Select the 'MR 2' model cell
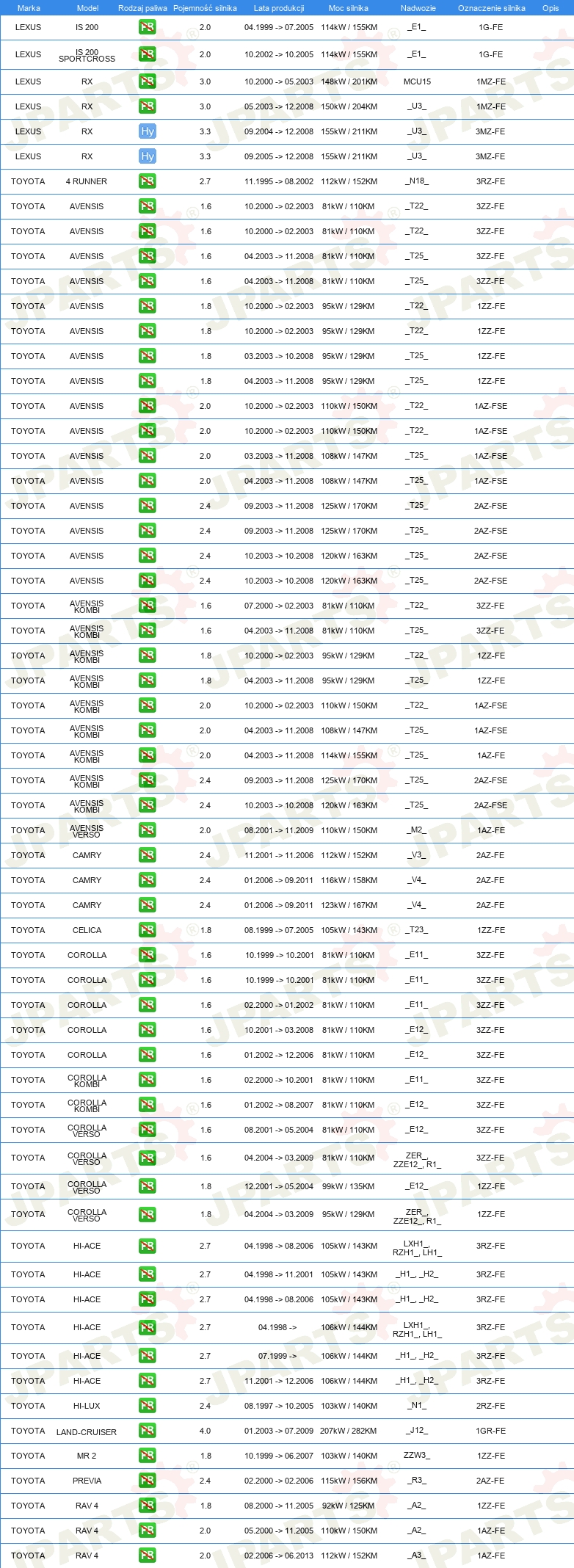Screen dimensions: 574x1568 point(87,1456)
